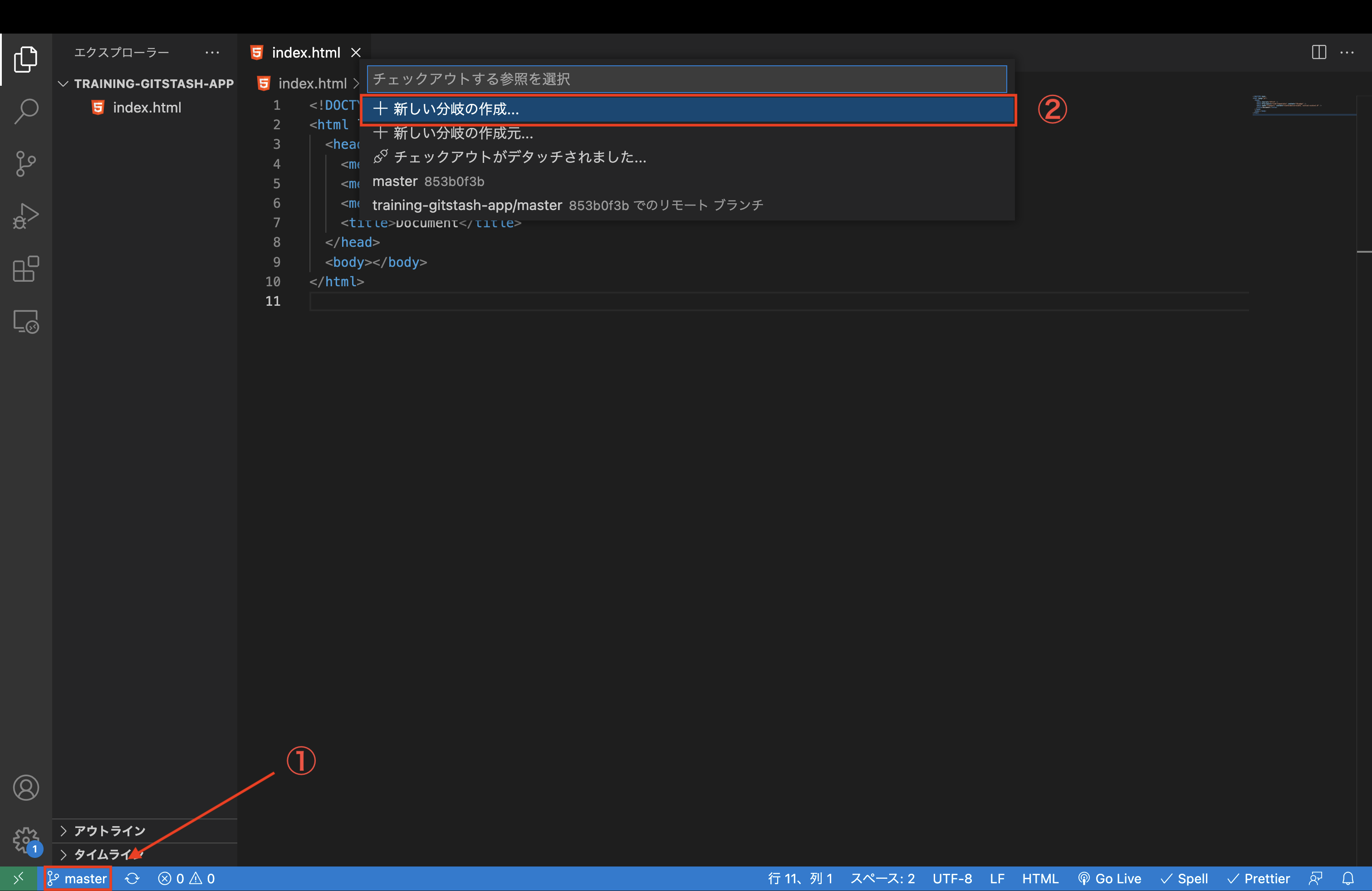Click the master branch in status bar
The width and height of the screenshot is (1372, 891).
(77, 878)
